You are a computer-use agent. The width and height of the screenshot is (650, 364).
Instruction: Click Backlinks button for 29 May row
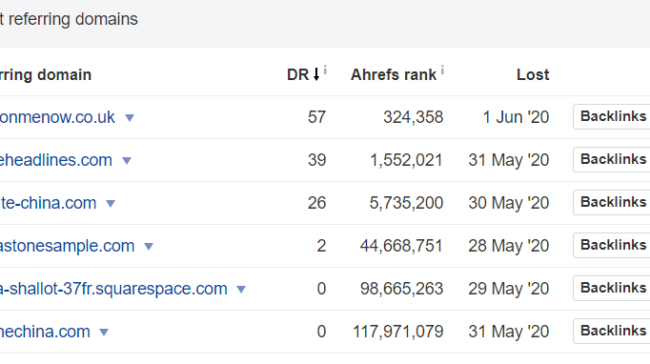611,288
